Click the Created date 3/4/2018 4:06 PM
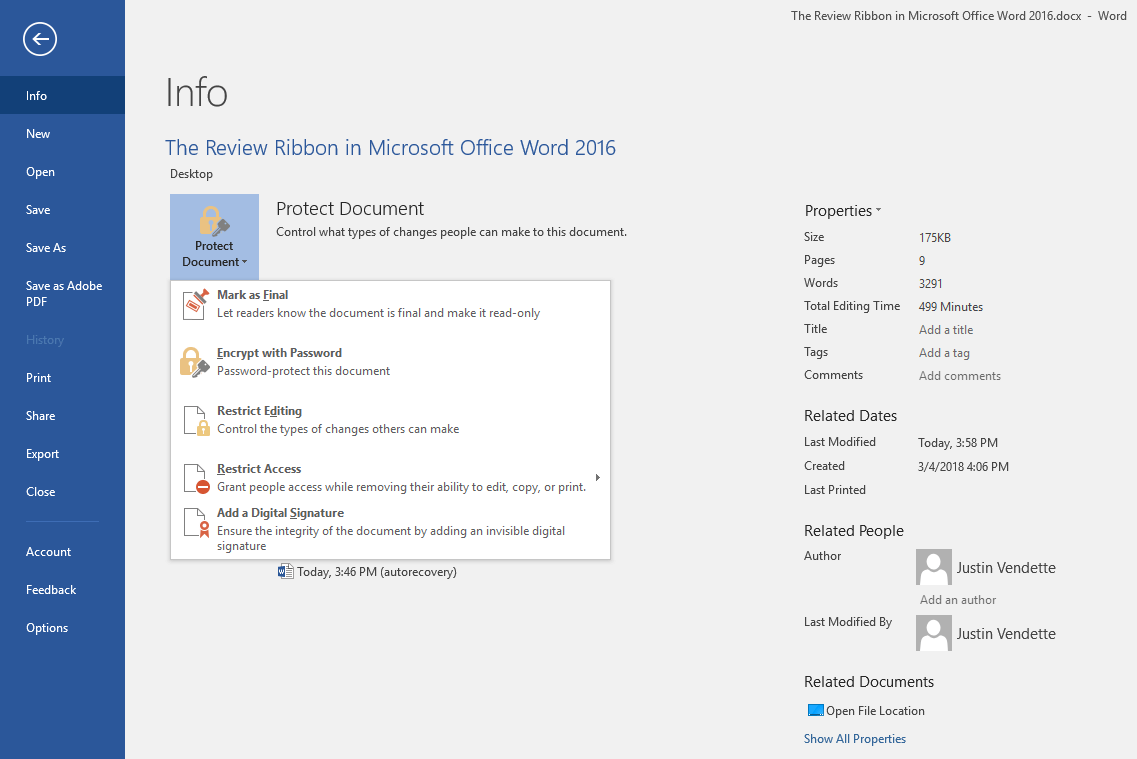Screen dimensions: 1137x759 click(963, 466)
